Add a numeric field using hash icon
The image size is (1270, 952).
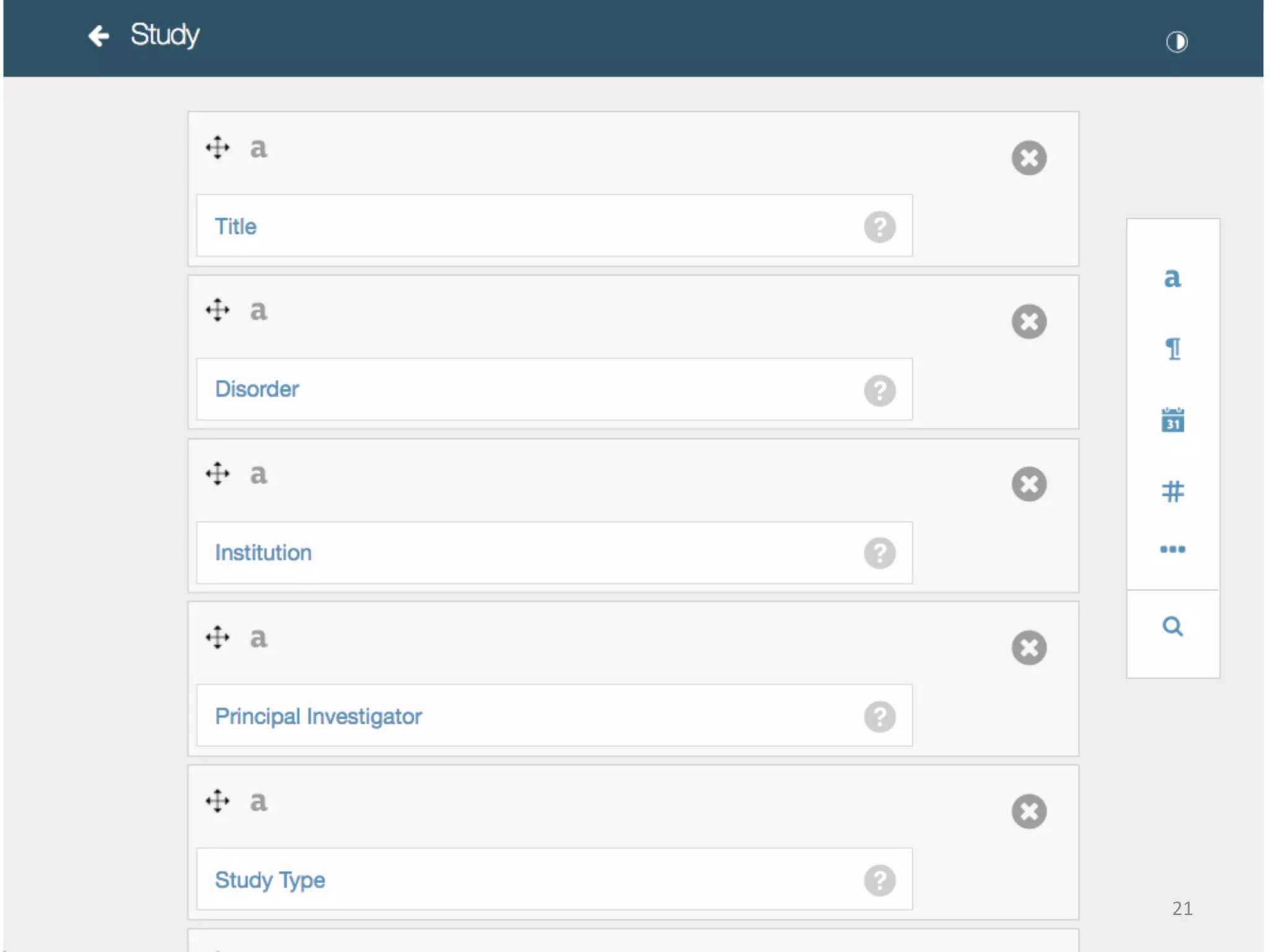click(1172, 491)
